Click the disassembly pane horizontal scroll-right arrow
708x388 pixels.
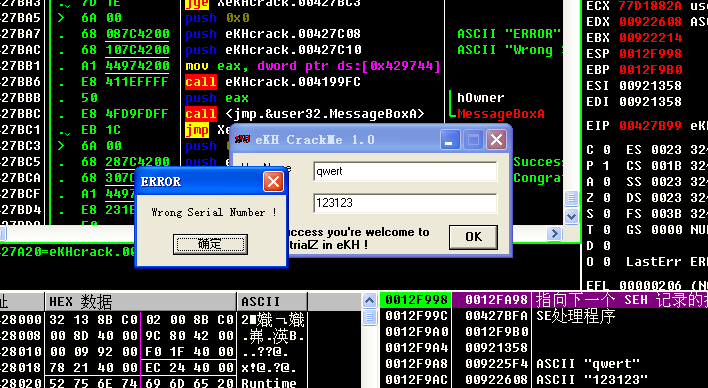coord(554,233)
